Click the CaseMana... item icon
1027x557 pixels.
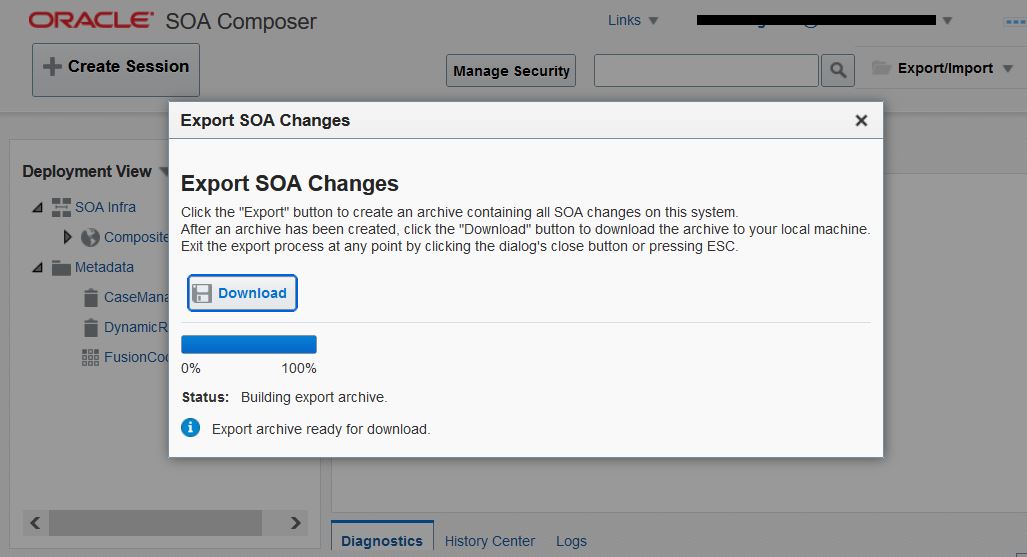click(91, 298)
